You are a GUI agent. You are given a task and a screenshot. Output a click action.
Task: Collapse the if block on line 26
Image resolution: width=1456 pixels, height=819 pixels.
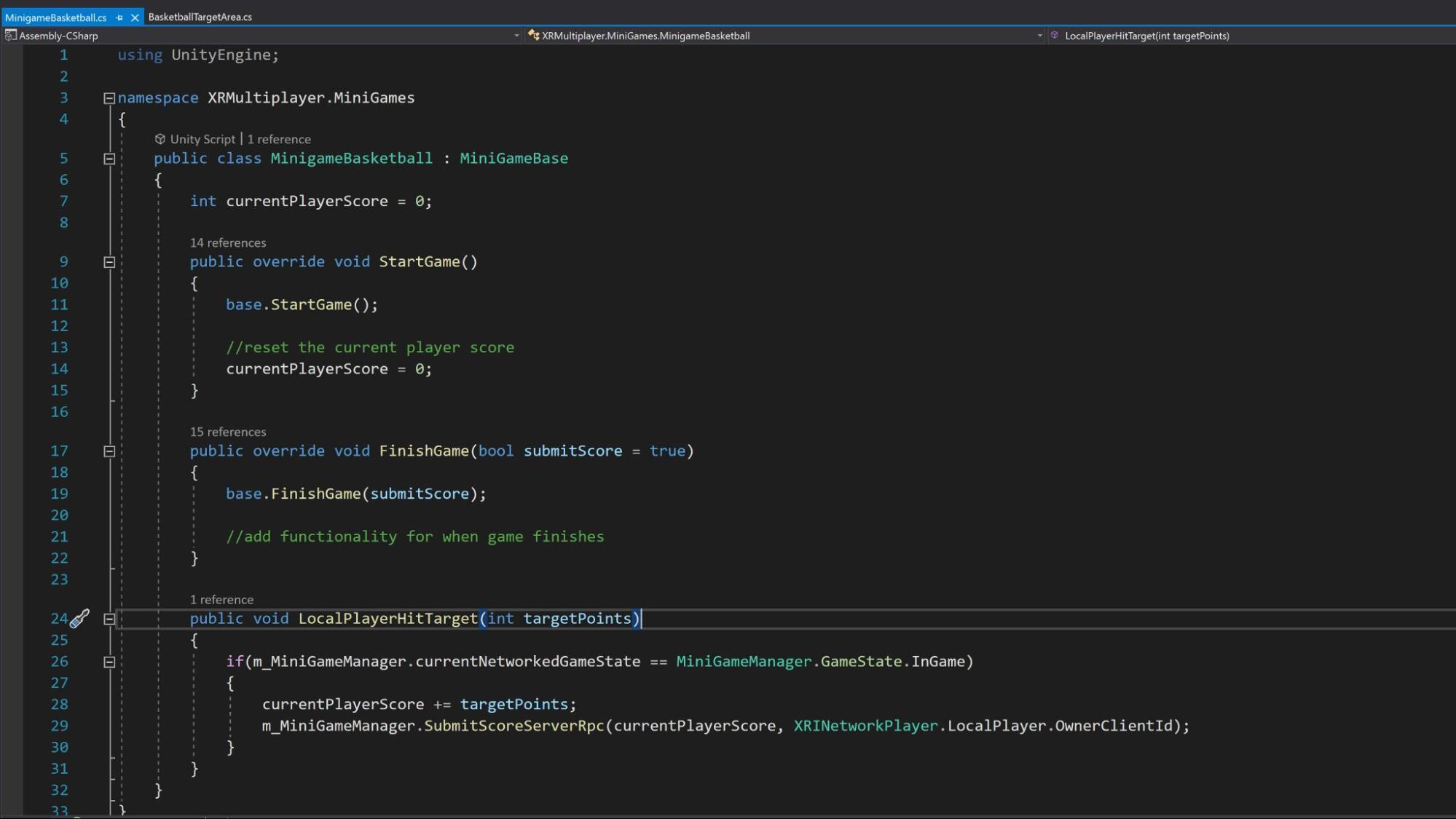108,661
